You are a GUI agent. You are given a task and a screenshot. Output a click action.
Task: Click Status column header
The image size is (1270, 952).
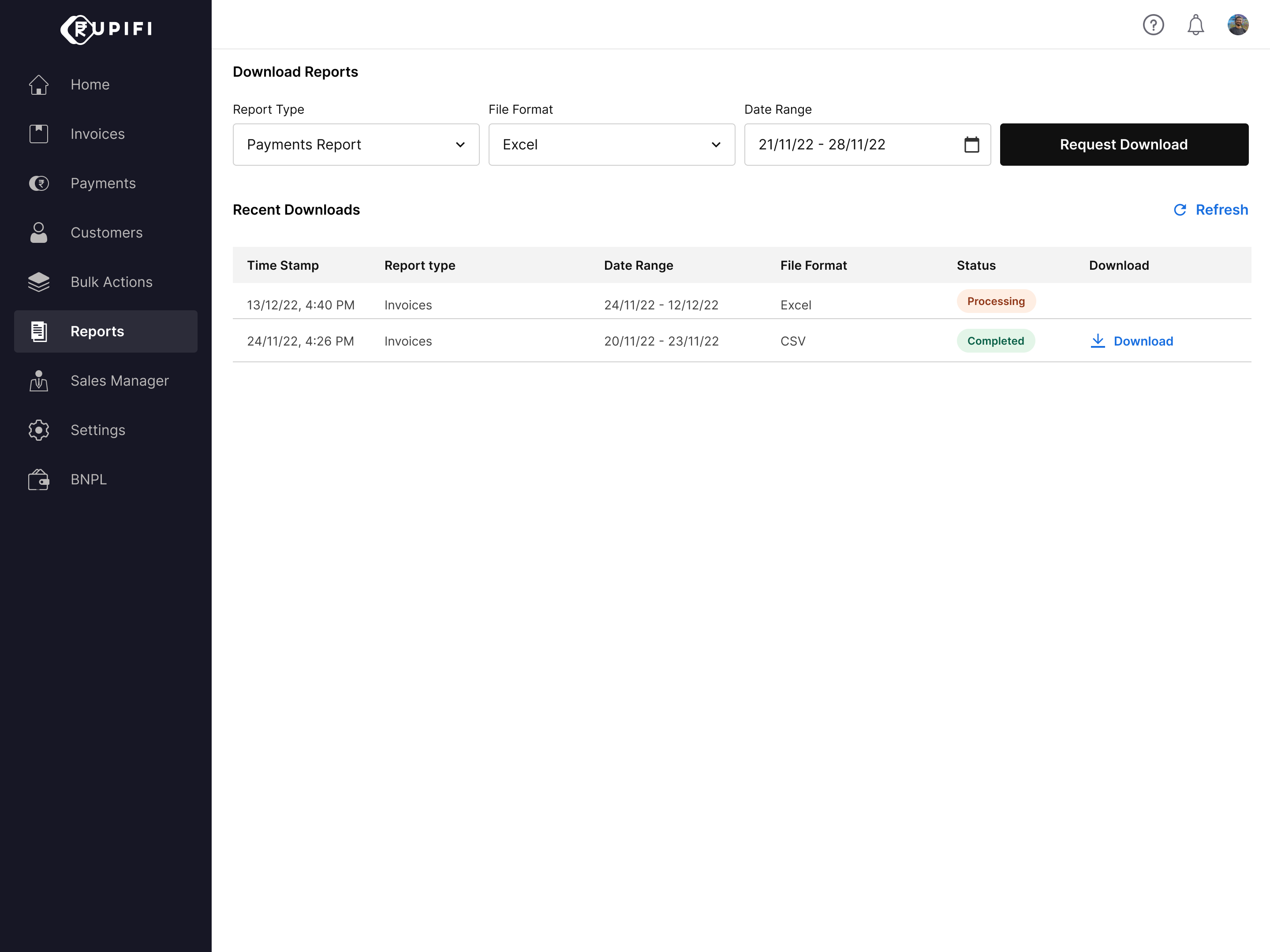click(976, 265)
